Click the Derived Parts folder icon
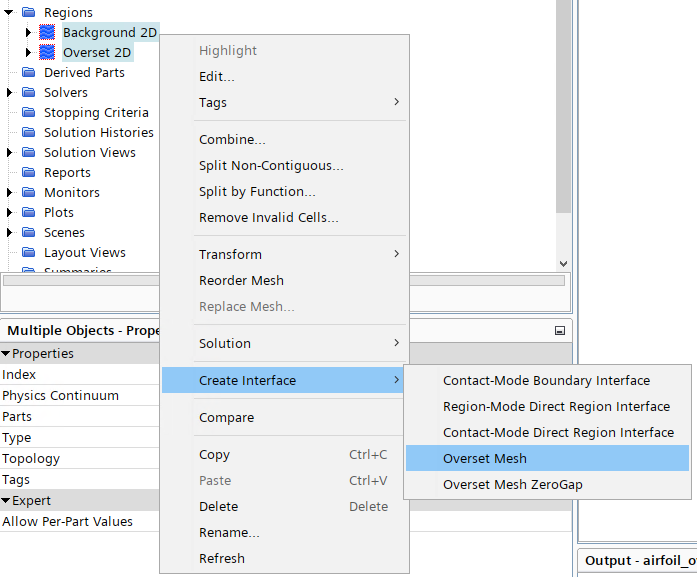697x577 pixels. 28,72
